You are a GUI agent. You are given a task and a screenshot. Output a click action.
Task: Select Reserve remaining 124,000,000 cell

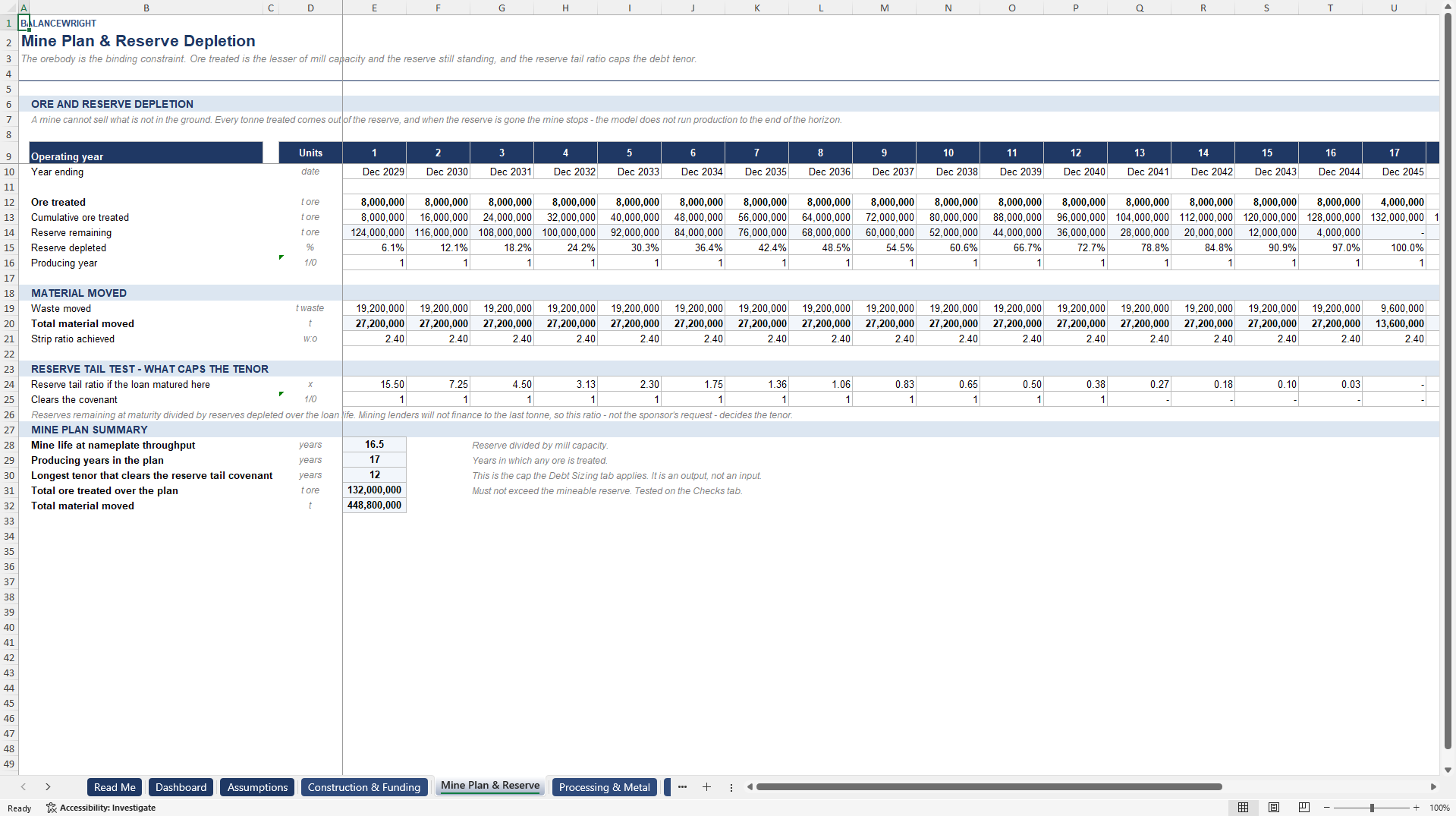point(374,232)
